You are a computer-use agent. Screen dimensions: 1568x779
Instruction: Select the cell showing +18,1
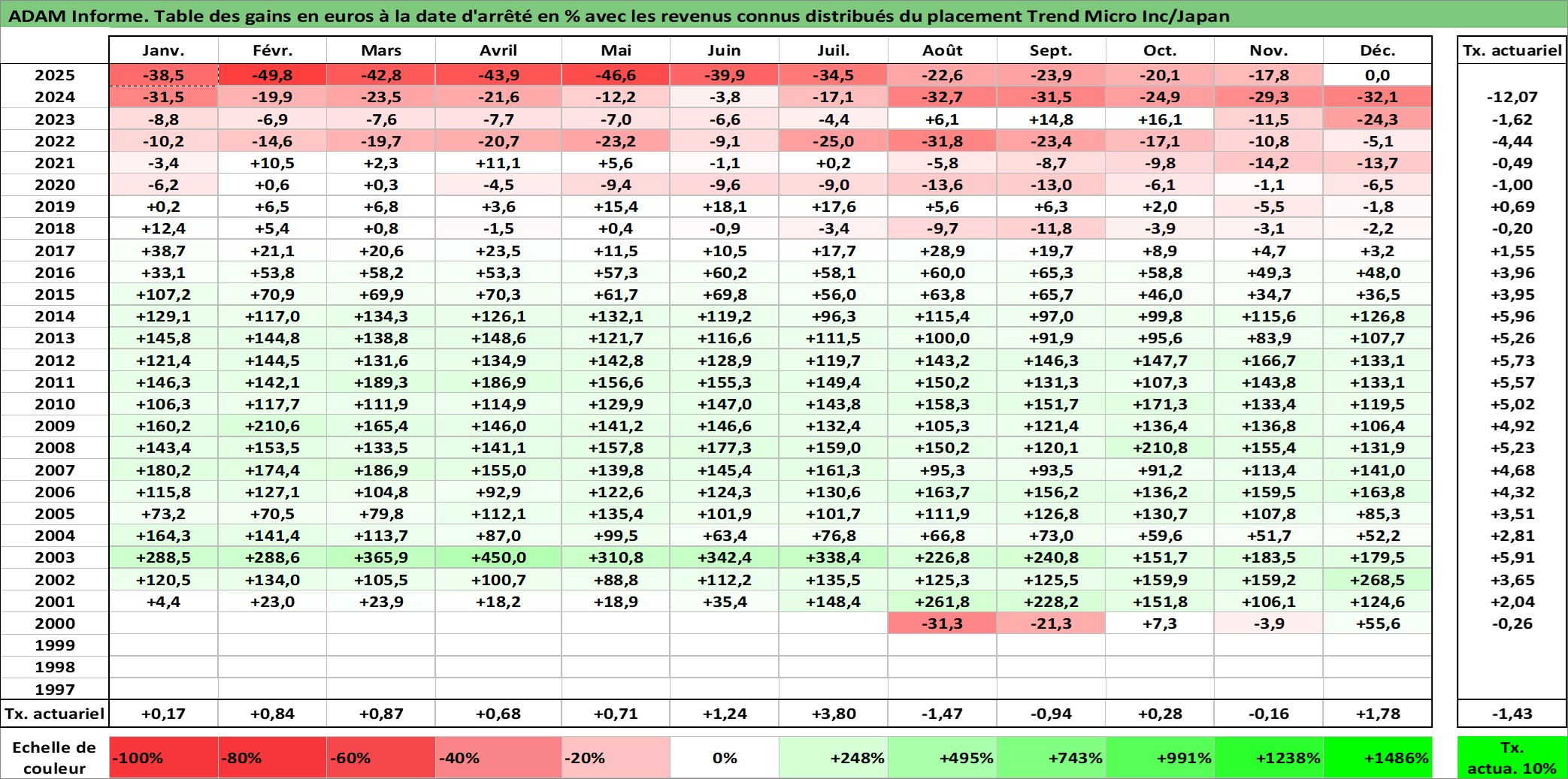[x=725, y=207]
